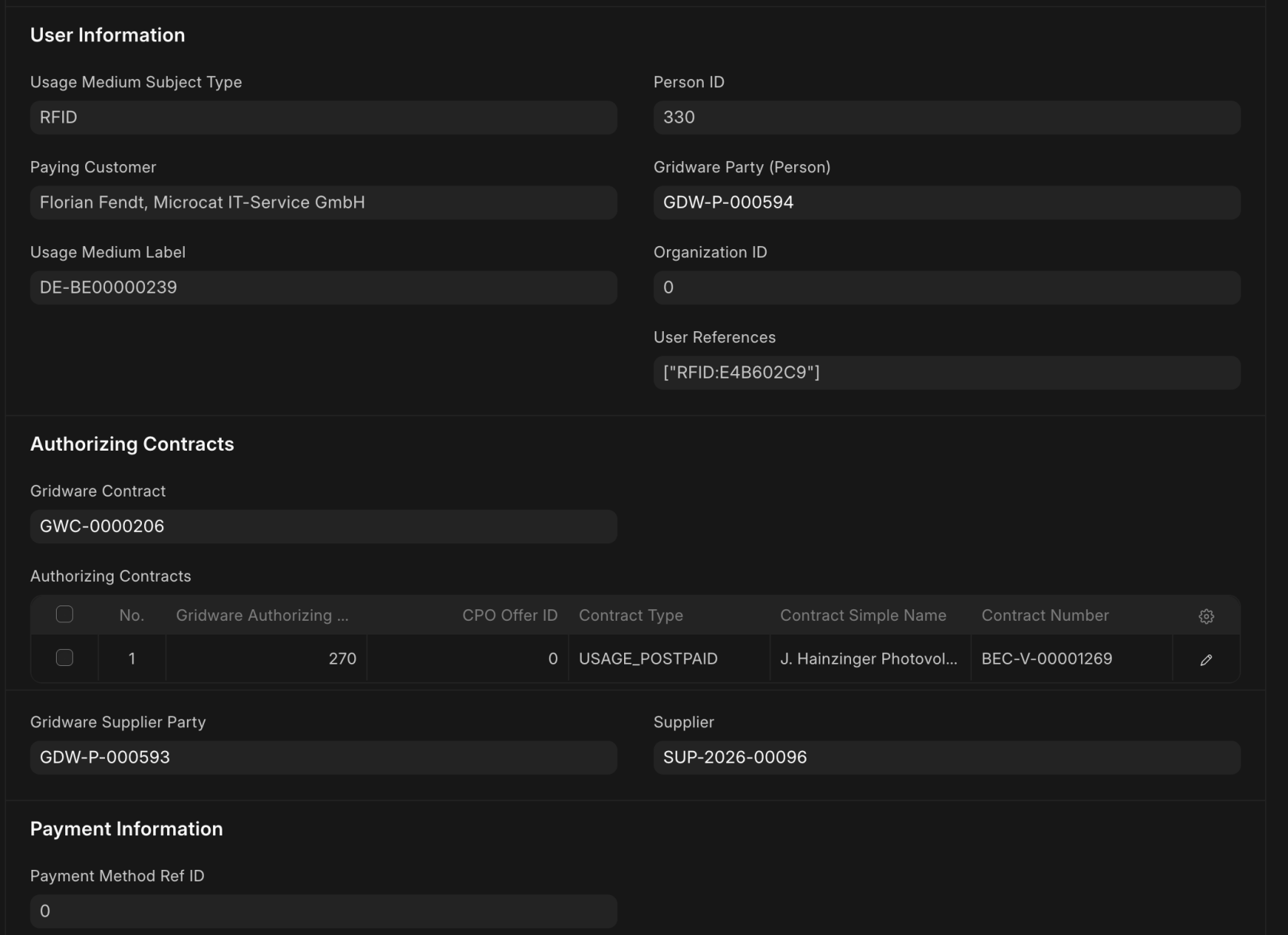Open the Gridware Contract field GWC-0000206
Screen dimensions: 1288x935
[324, 527]
